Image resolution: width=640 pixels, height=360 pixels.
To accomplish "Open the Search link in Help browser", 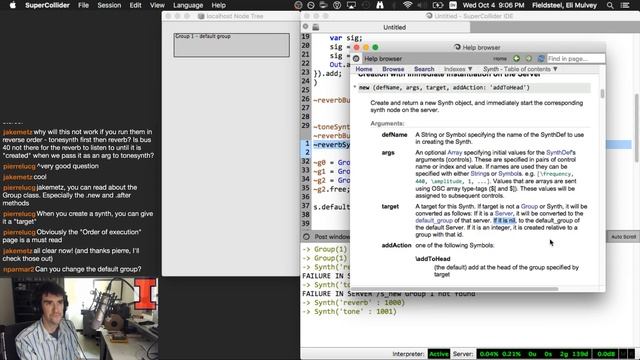I will 424,69.
